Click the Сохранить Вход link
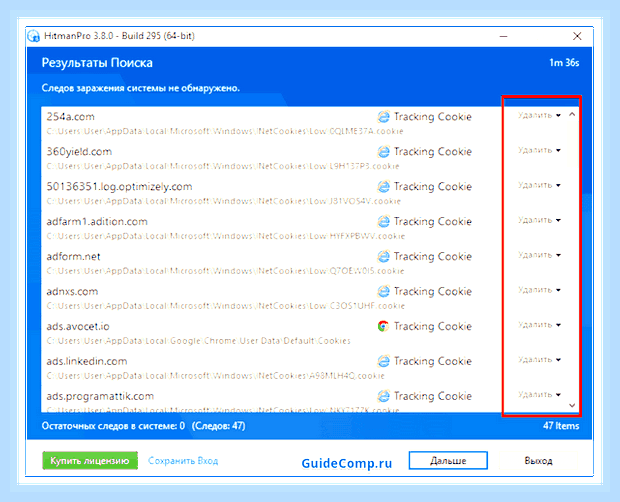Viewport: 620px width, 502px height. [x=183, y=461]
